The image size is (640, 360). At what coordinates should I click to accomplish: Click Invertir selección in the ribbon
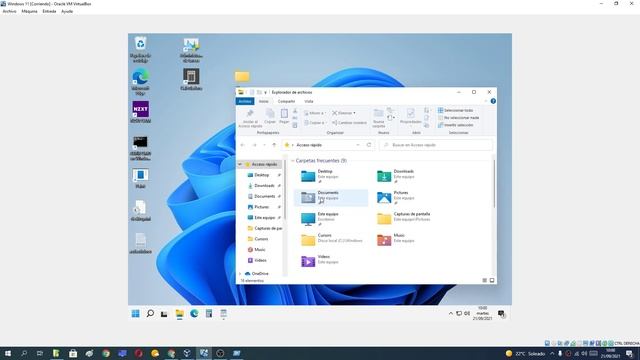tap(456, 125)
